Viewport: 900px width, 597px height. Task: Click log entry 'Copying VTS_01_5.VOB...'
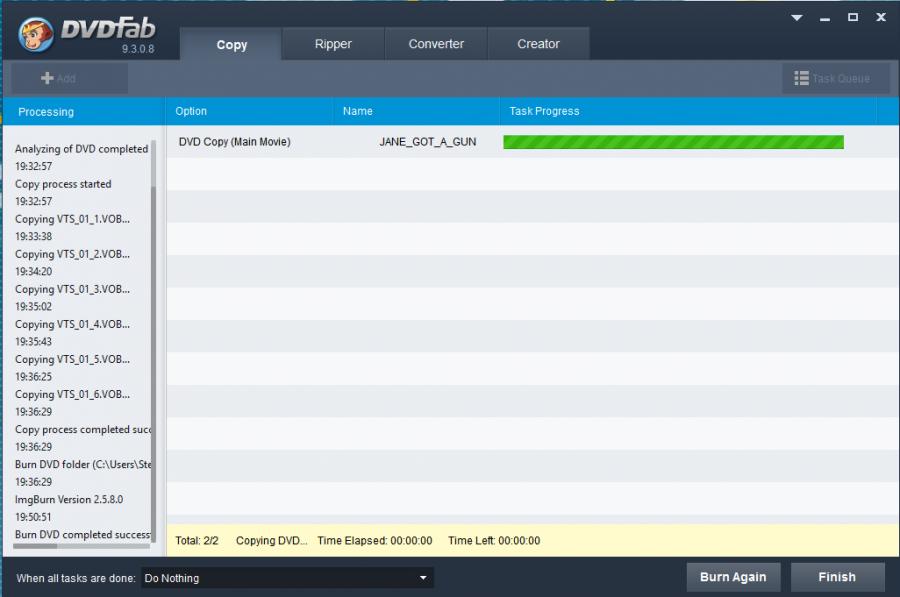point(72,359)
